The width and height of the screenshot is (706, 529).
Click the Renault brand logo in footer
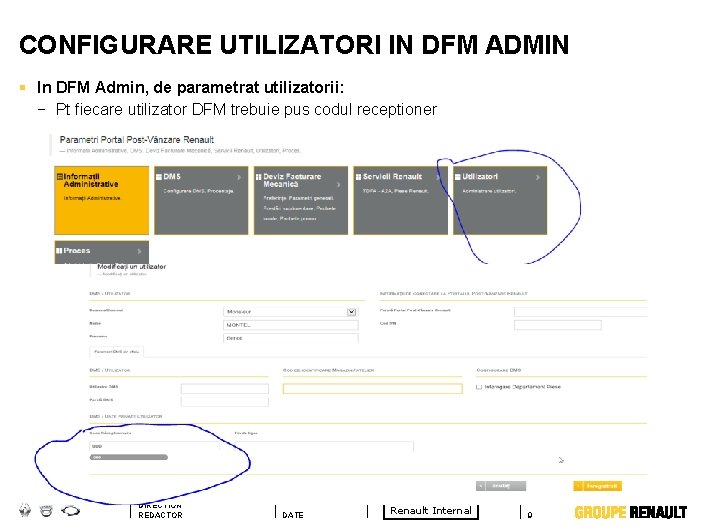[x=25, y=511]
